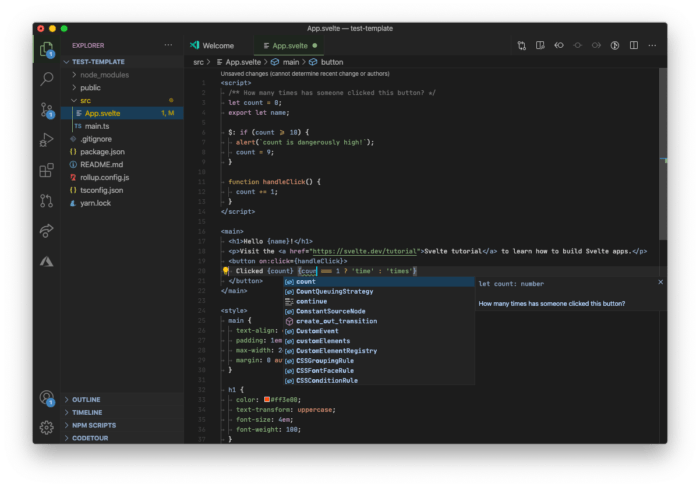
Task: Open the editor More Actions ellipsis
Action: tap(654, 45)
